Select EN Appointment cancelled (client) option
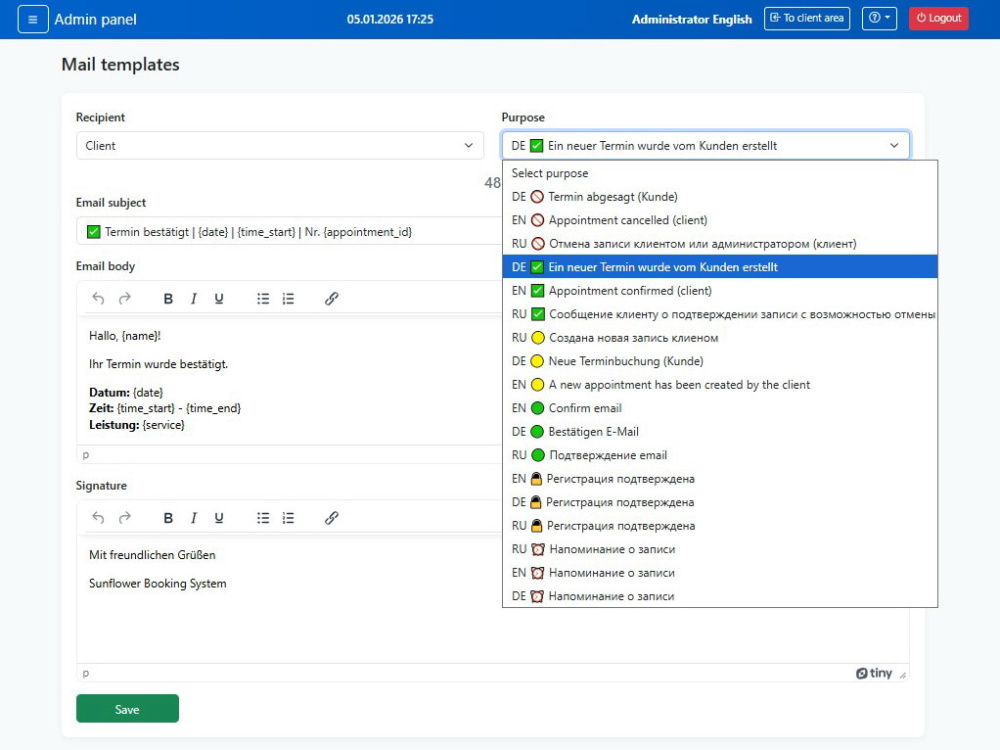This screenshot has width=1000, height=750. click(719, 220)
